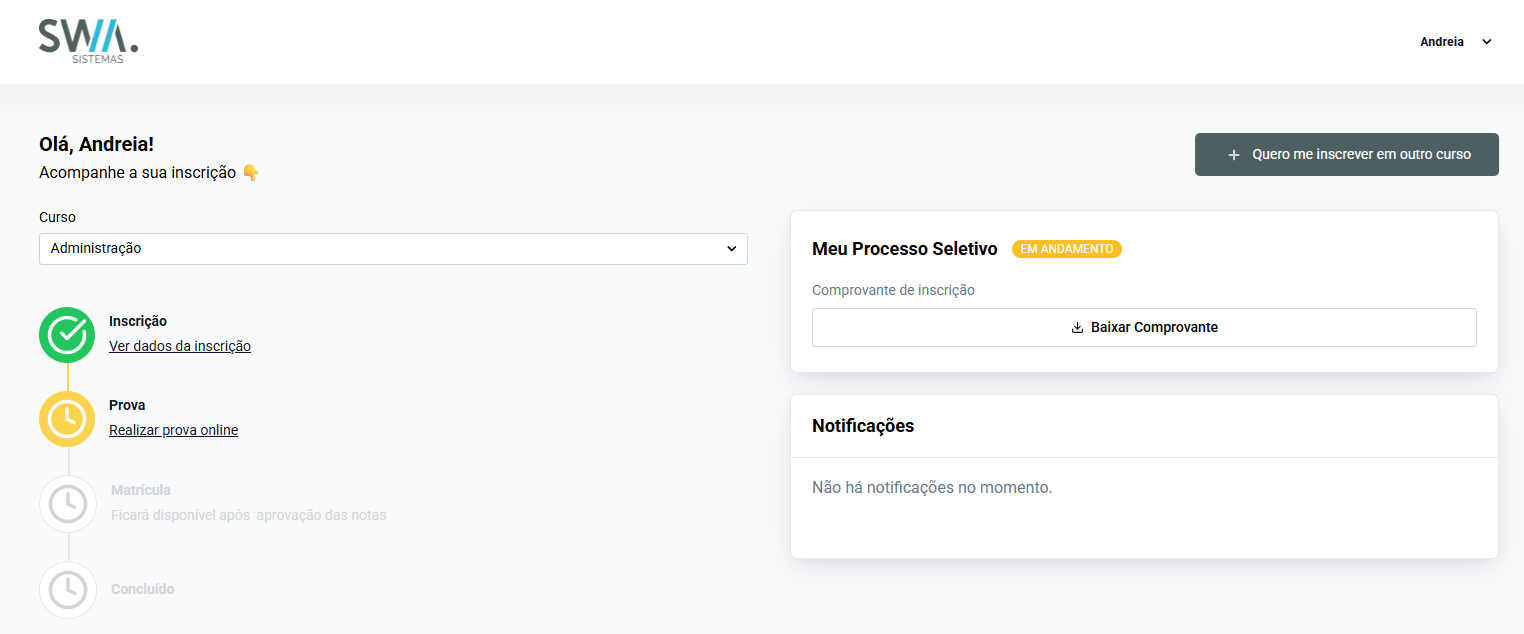Screen dimensions: 1524x634
Task: Click the Curso field label
Action: coord(57,217)
